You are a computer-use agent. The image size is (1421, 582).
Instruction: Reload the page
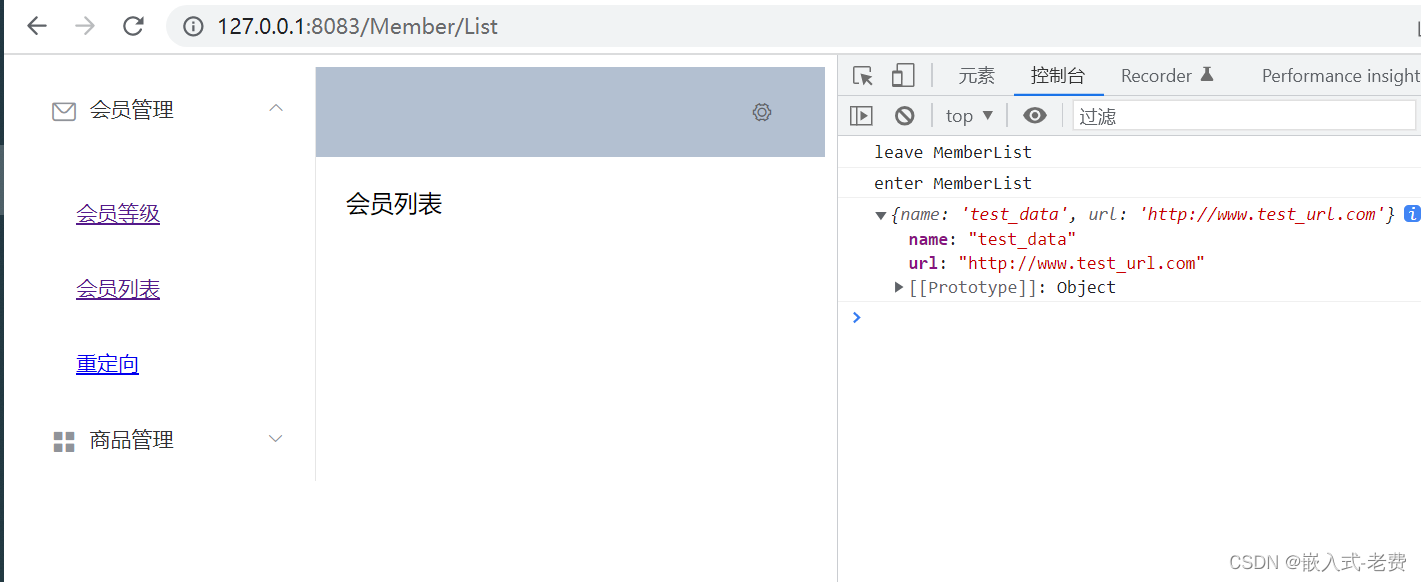point(133,27)
